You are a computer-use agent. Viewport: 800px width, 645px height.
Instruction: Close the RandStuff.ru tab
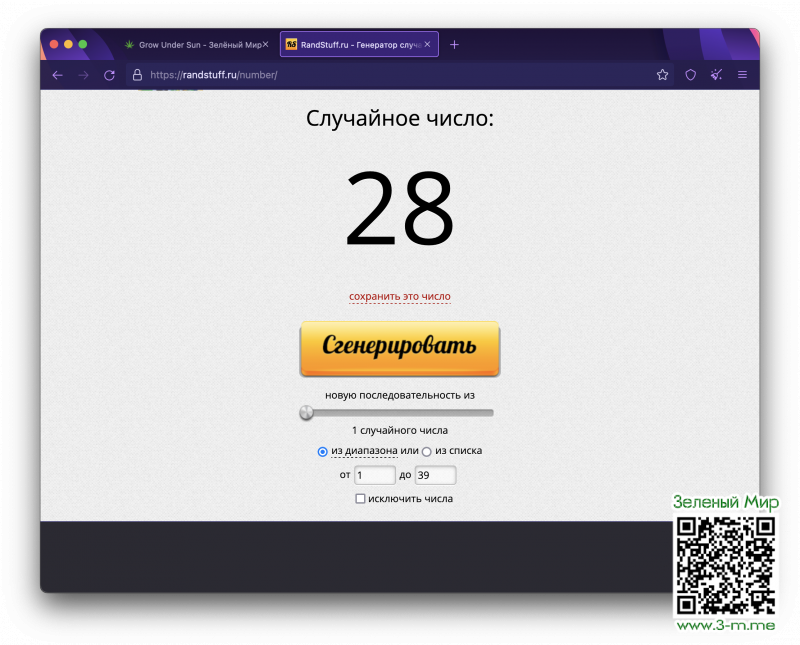pos(428,45)
